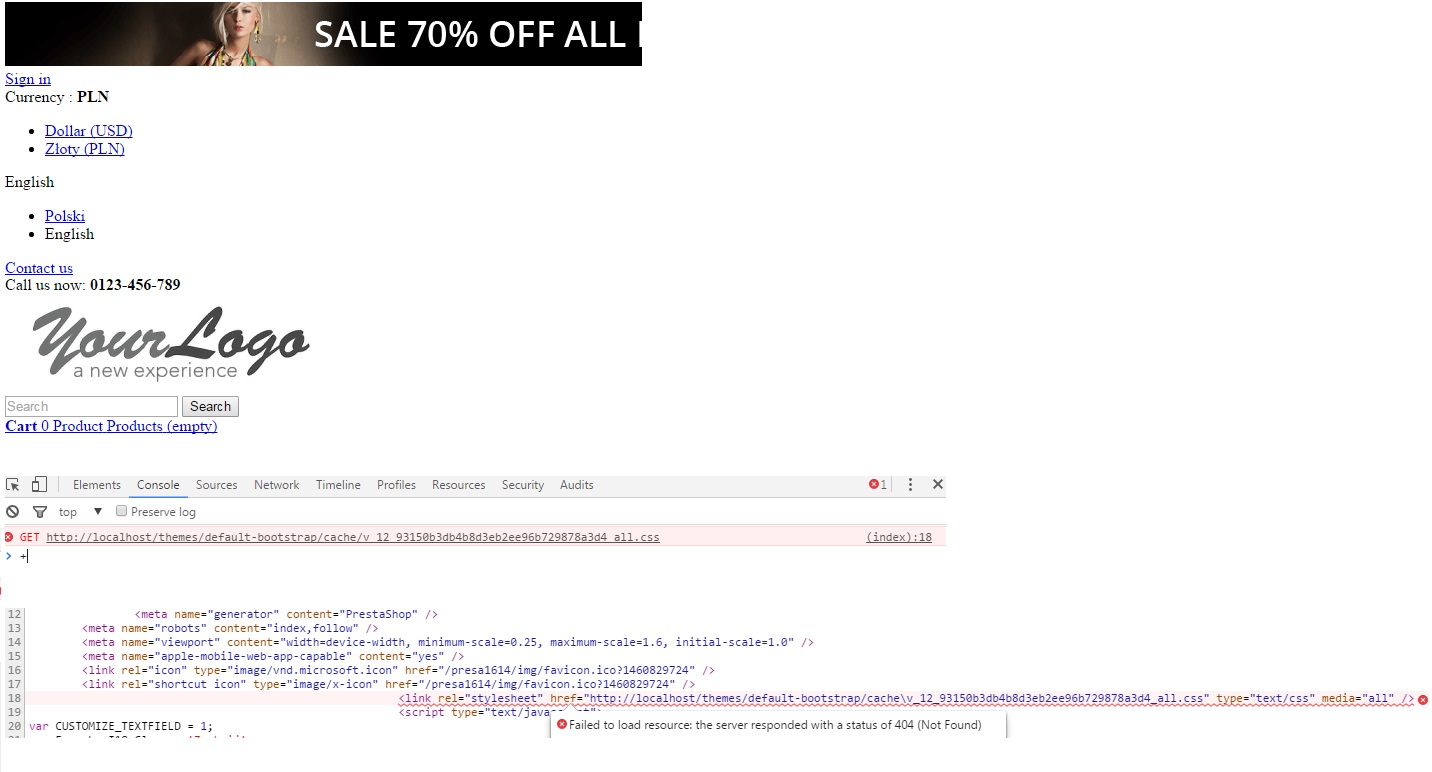Image resolution: width=1432 pixels, height=772 pixels.
Task: Focus the Search input field
Action: [x=91, y=406]
